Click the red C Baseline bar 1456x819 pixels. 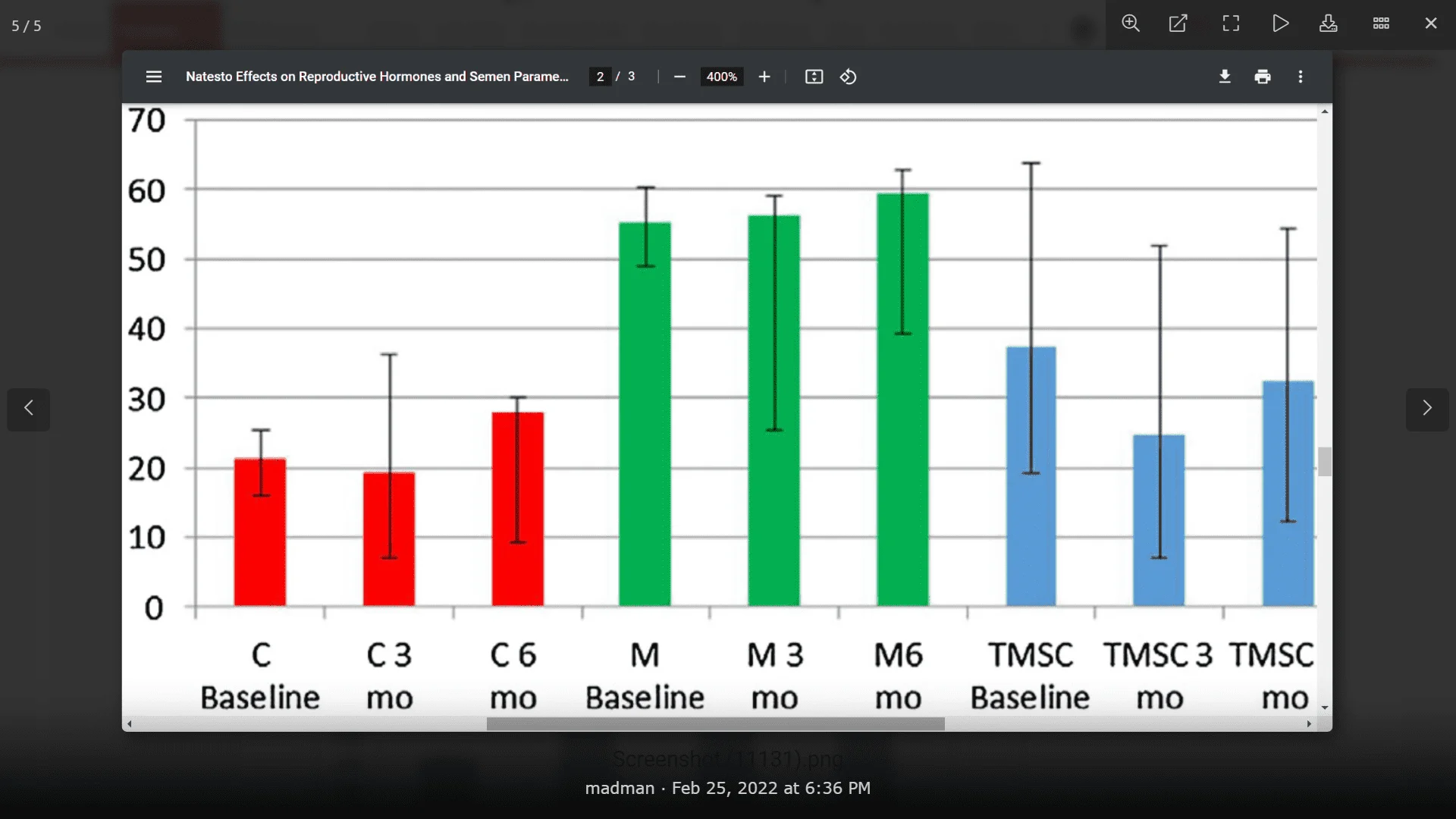pyautogui.click(x=260, y=532)
